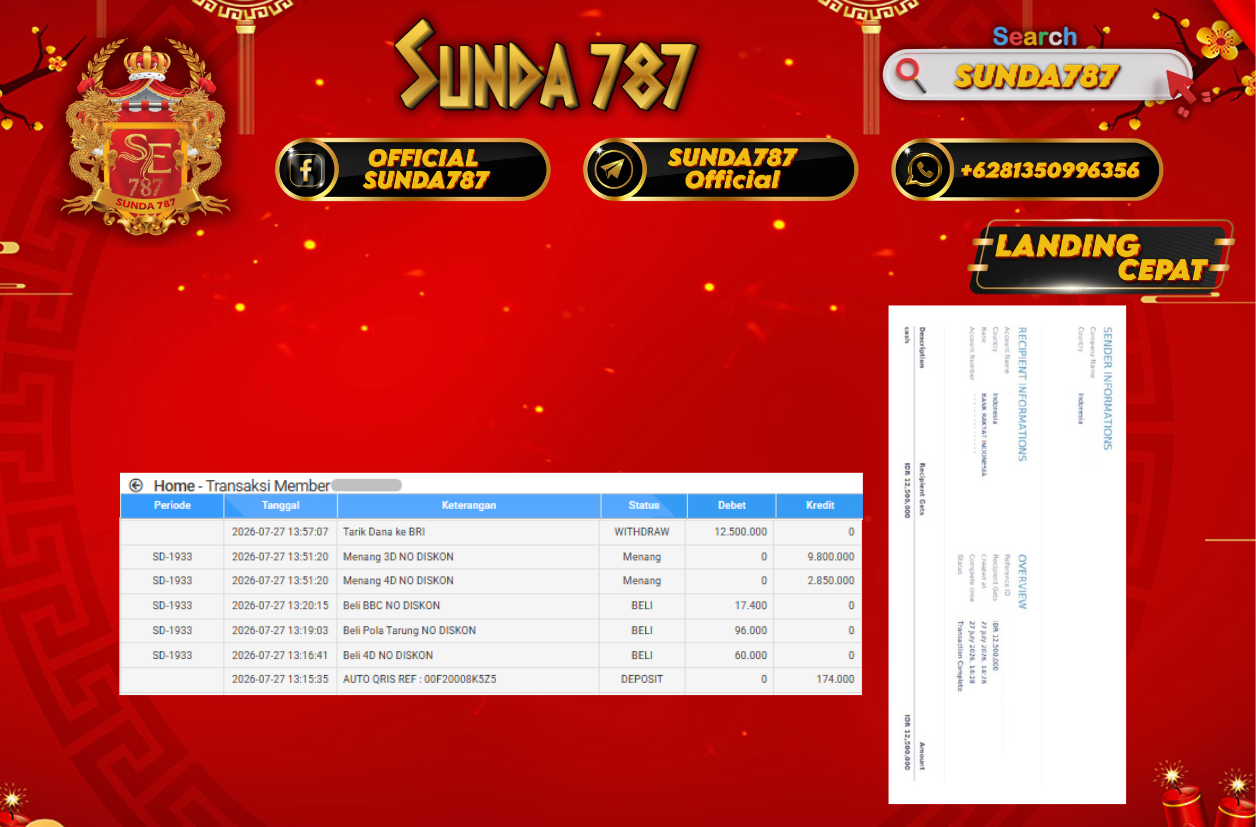
Task: Click the RECIPIENT INFORMATIONS heading on receipt
Action: (x=1022, y=394)
